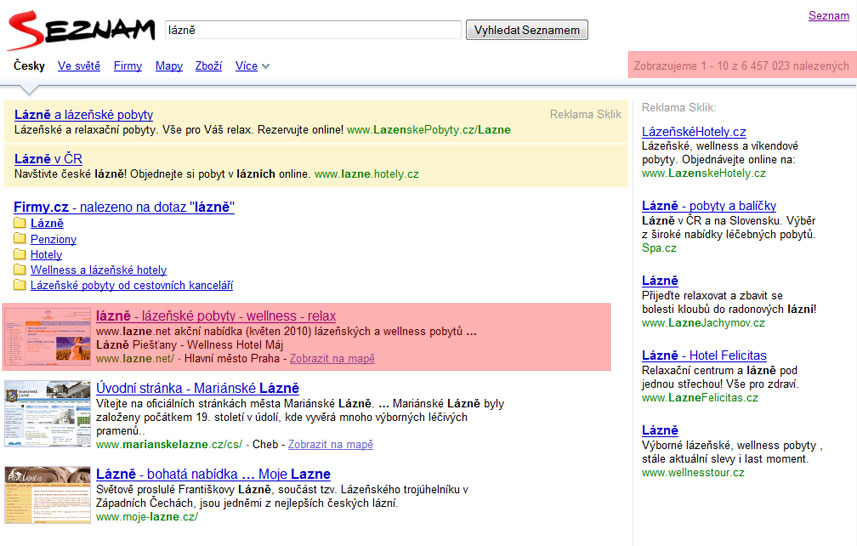Open the Lázně category link
The width and height of the screenshot is (857, 546).
click(47, 223)
